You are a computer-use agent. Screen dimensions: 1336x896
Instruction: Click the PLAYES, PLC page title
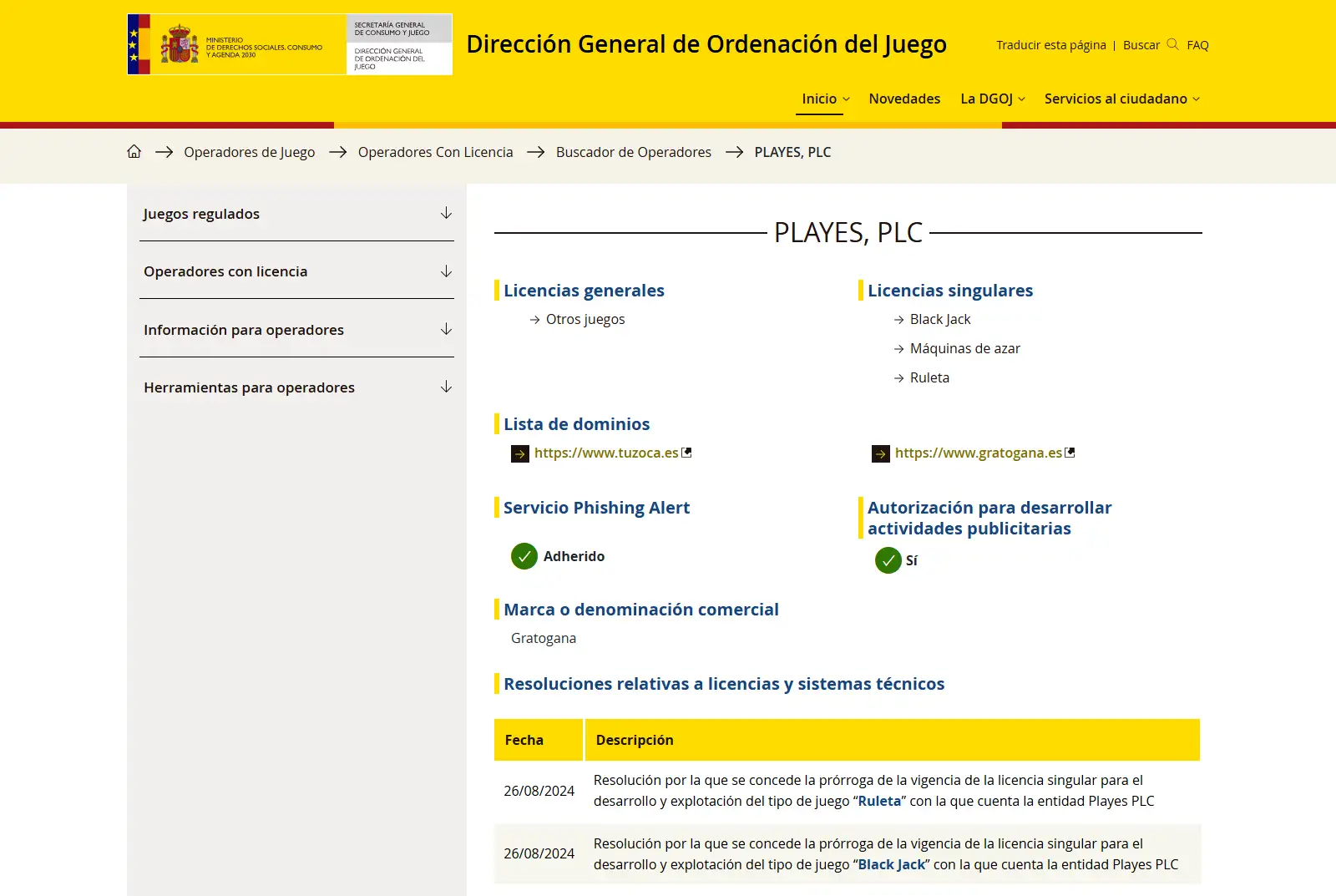click(848, 232)
